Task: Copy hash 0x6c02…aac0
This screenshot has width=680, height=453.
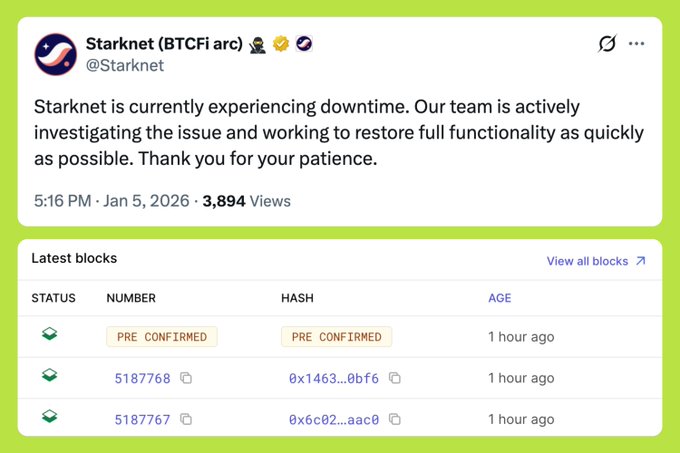Action: coord(395,419)
